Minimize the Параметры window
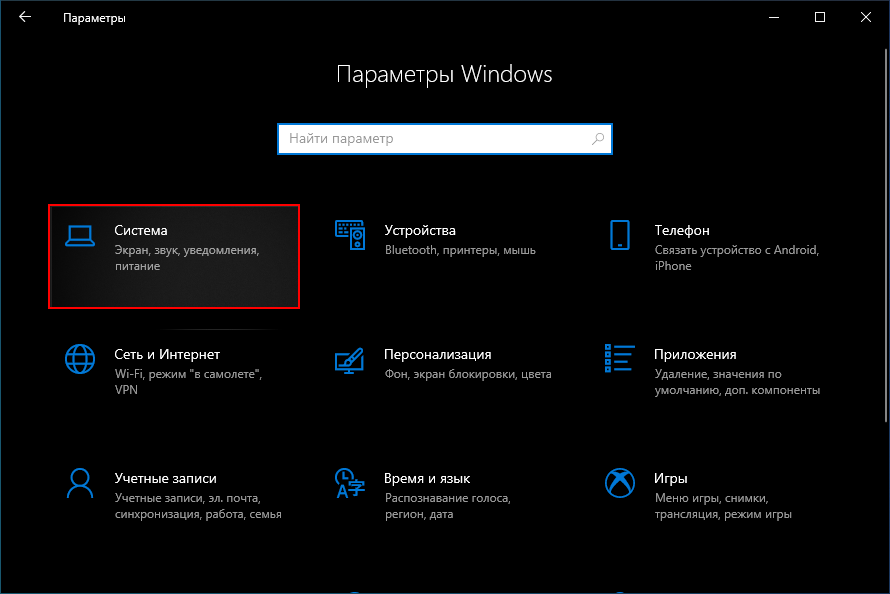 774,17
